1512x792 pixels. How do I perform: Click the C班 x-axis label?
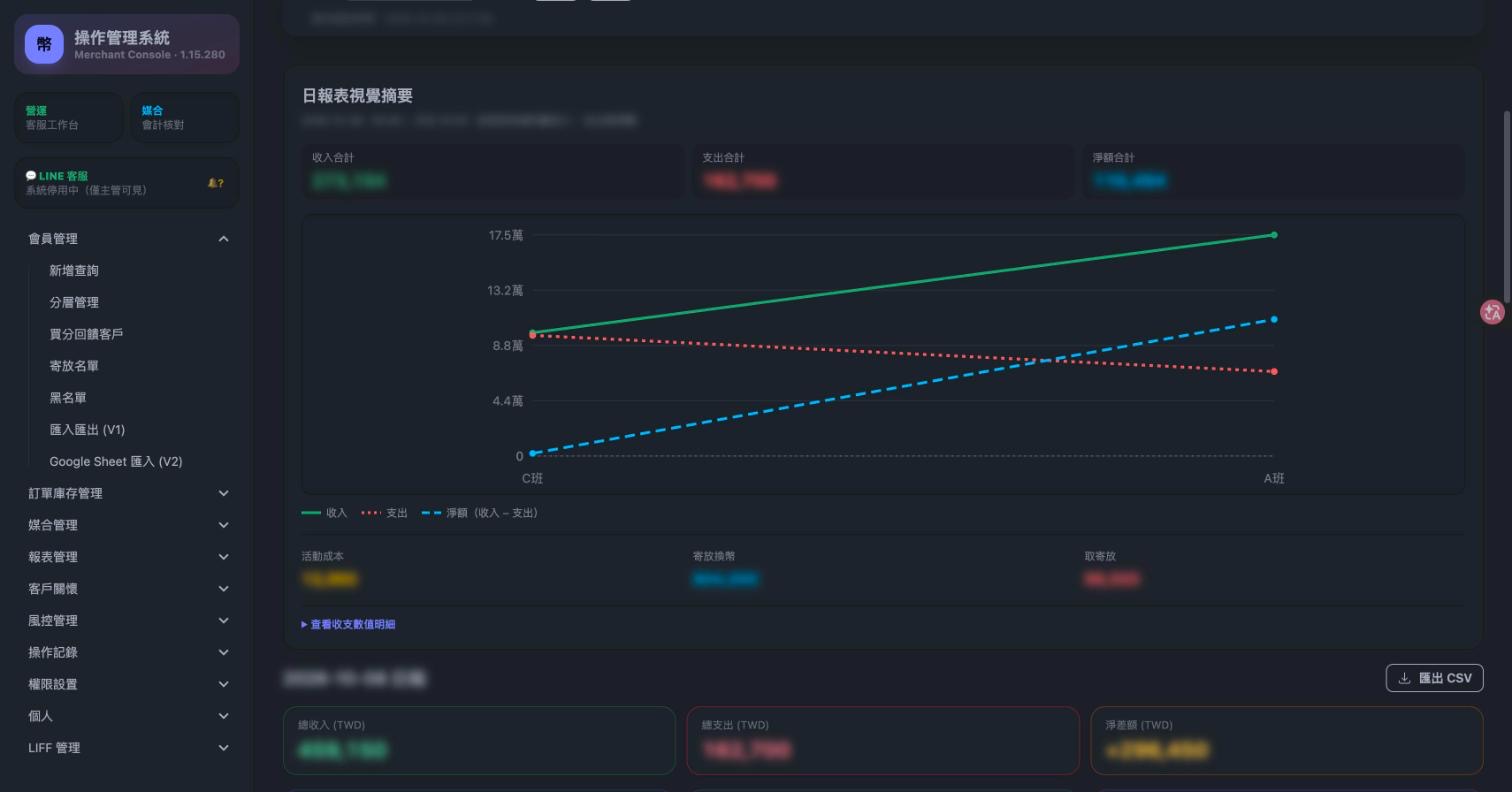[x=532, y=479]
